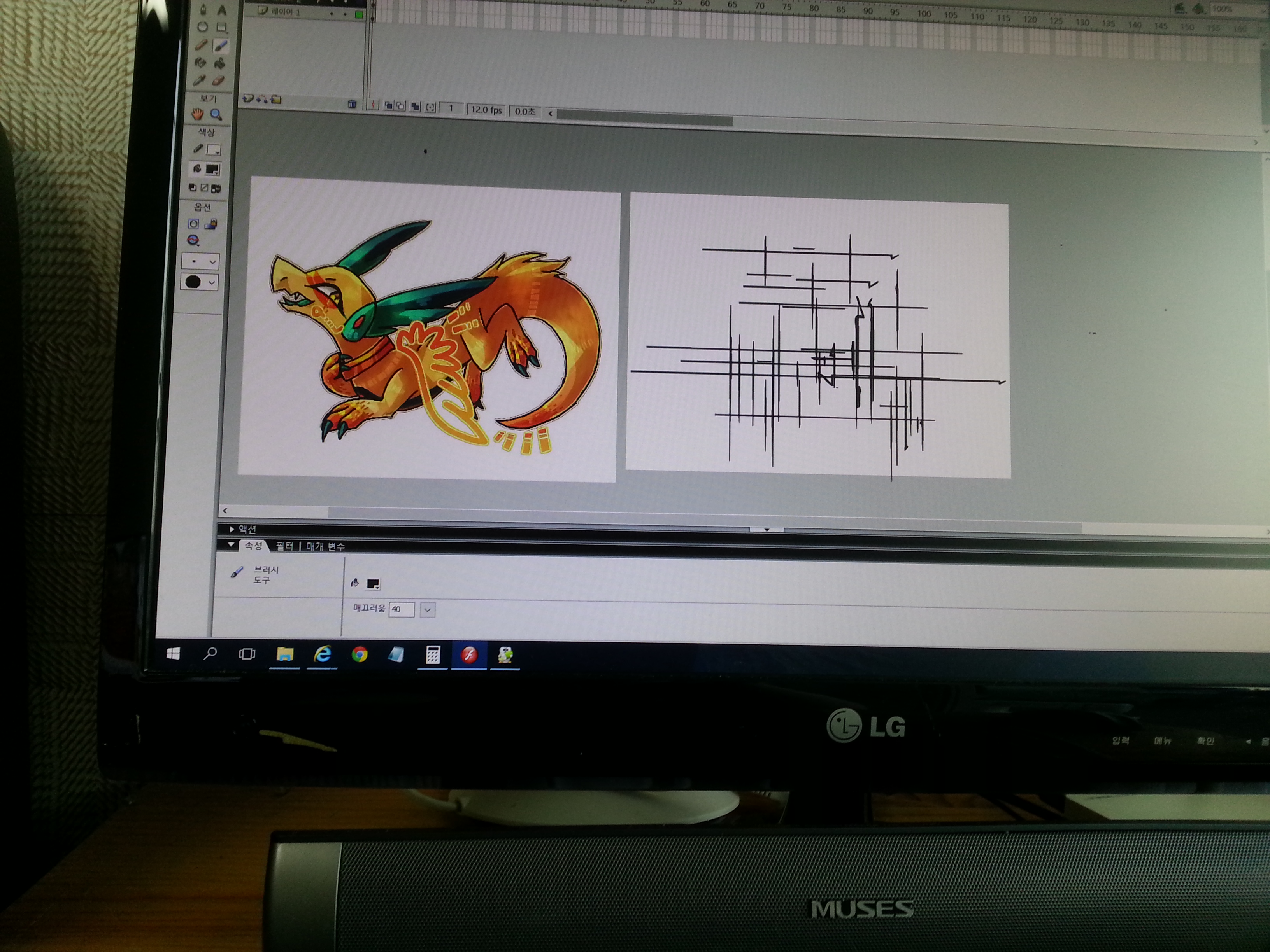Click the Insert Layer icon
Image resolution: width=1270 pixels, height=952 pixels.
(248, 99)
